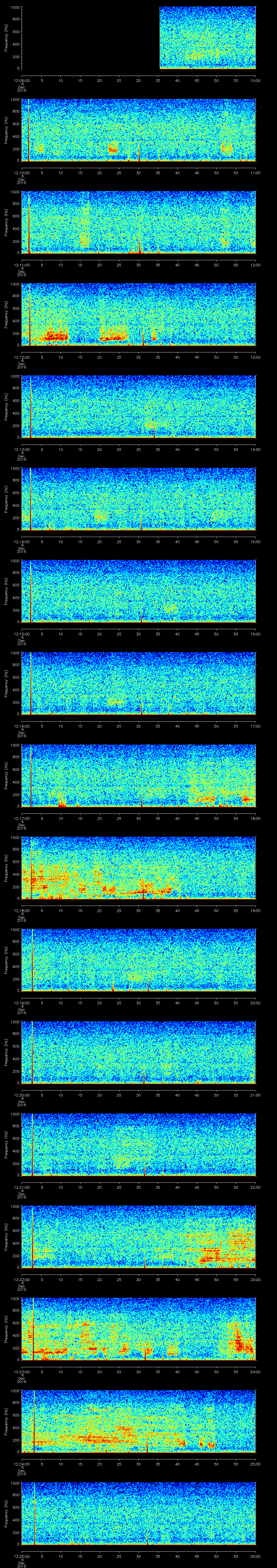Click the 12:25:00 time axis label
Screen dimensions: 277x1568
point(22,1556)
